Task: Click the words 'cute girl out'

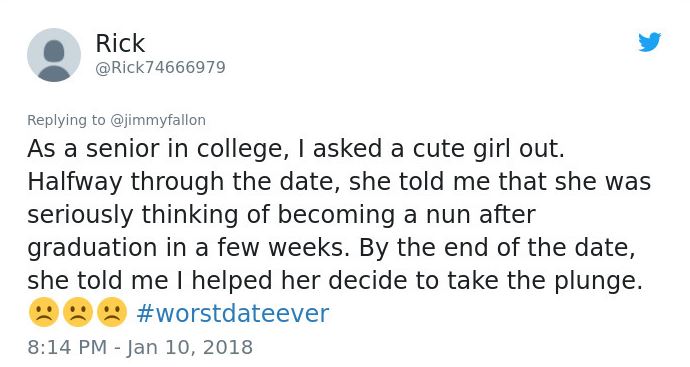Action: 488,149
